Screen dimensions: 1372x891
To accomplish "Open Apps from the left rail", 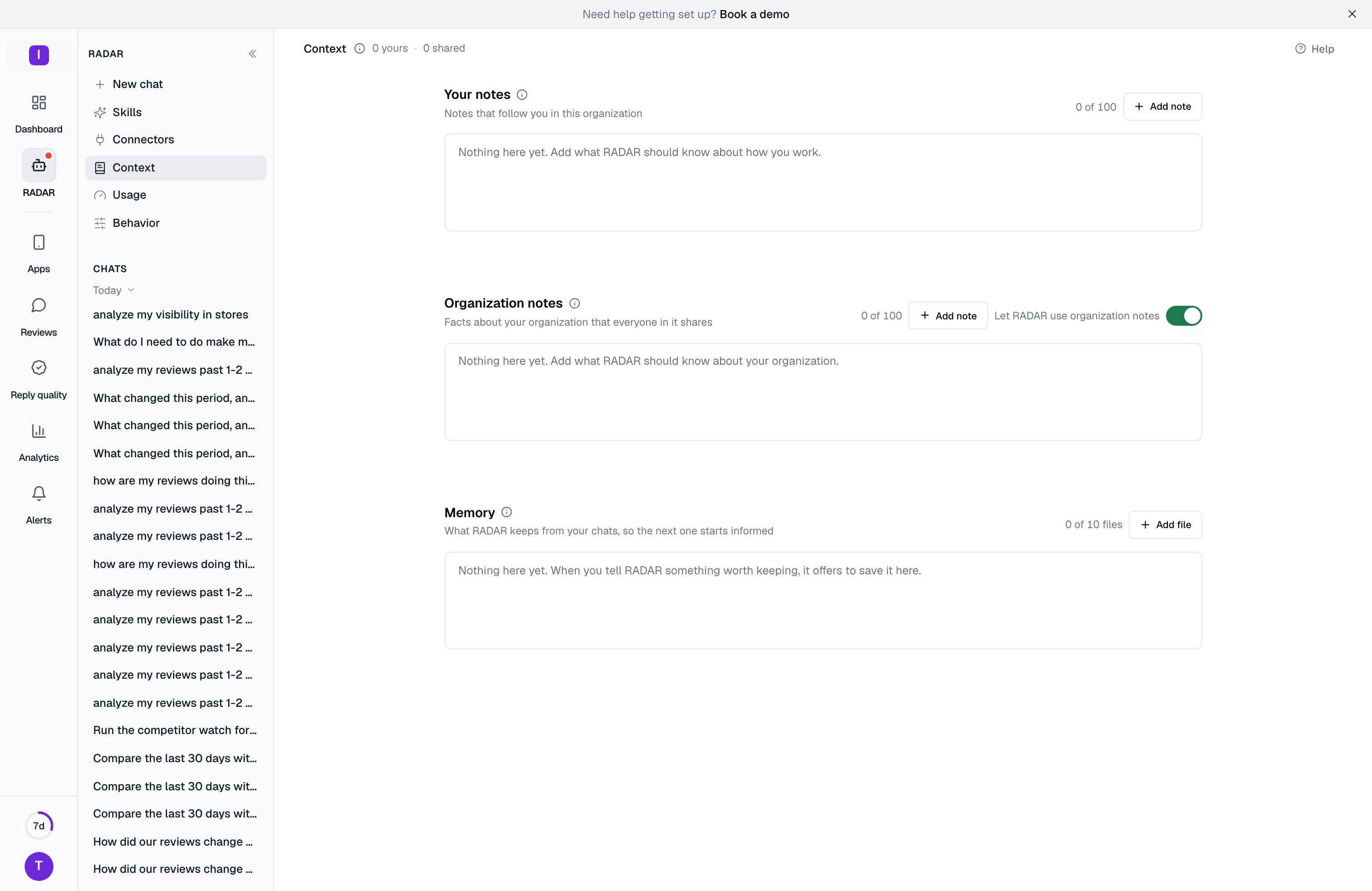I will (39, 243).
